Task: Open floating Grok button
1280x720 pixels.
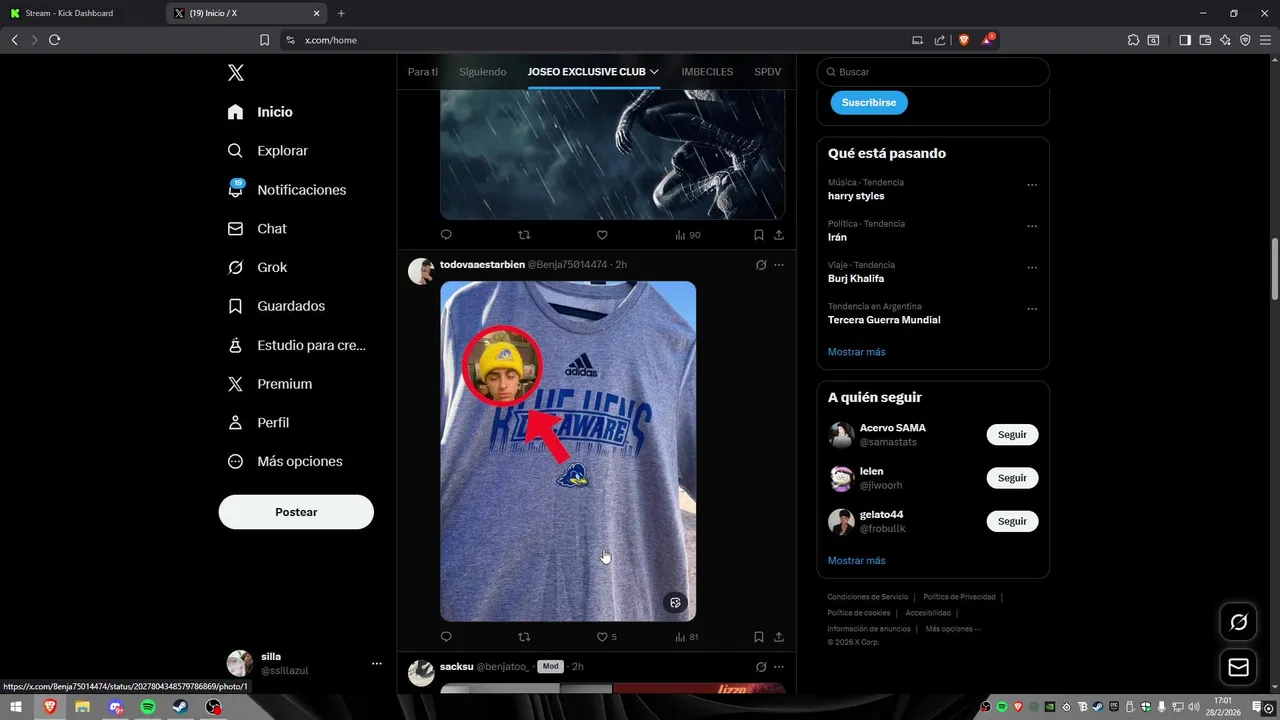Action: 1239,622
